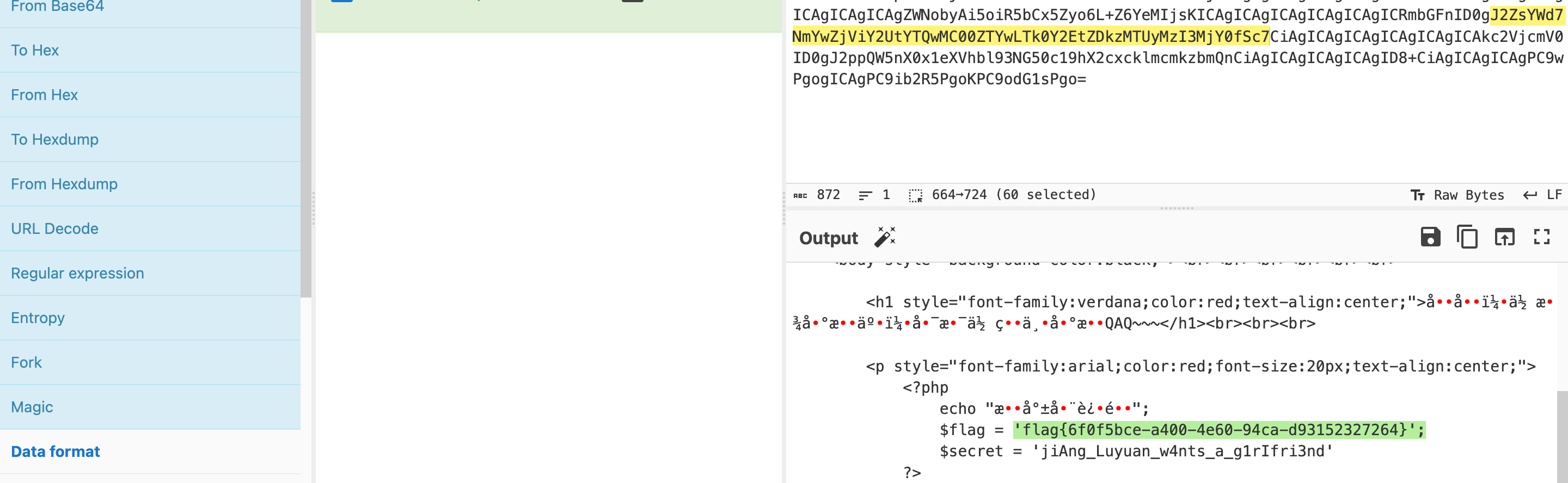Click the echo statement in output

click(1044, 409)
